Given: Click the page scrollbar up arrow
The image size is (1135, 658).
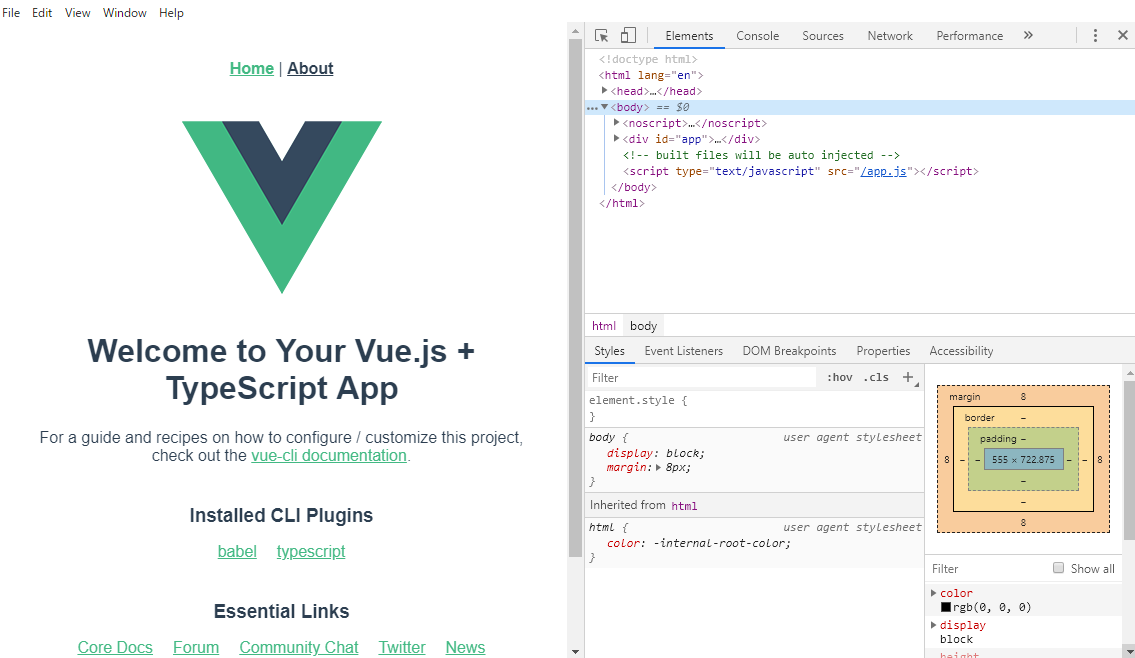Looking at the screenshot, I should 575,31.
